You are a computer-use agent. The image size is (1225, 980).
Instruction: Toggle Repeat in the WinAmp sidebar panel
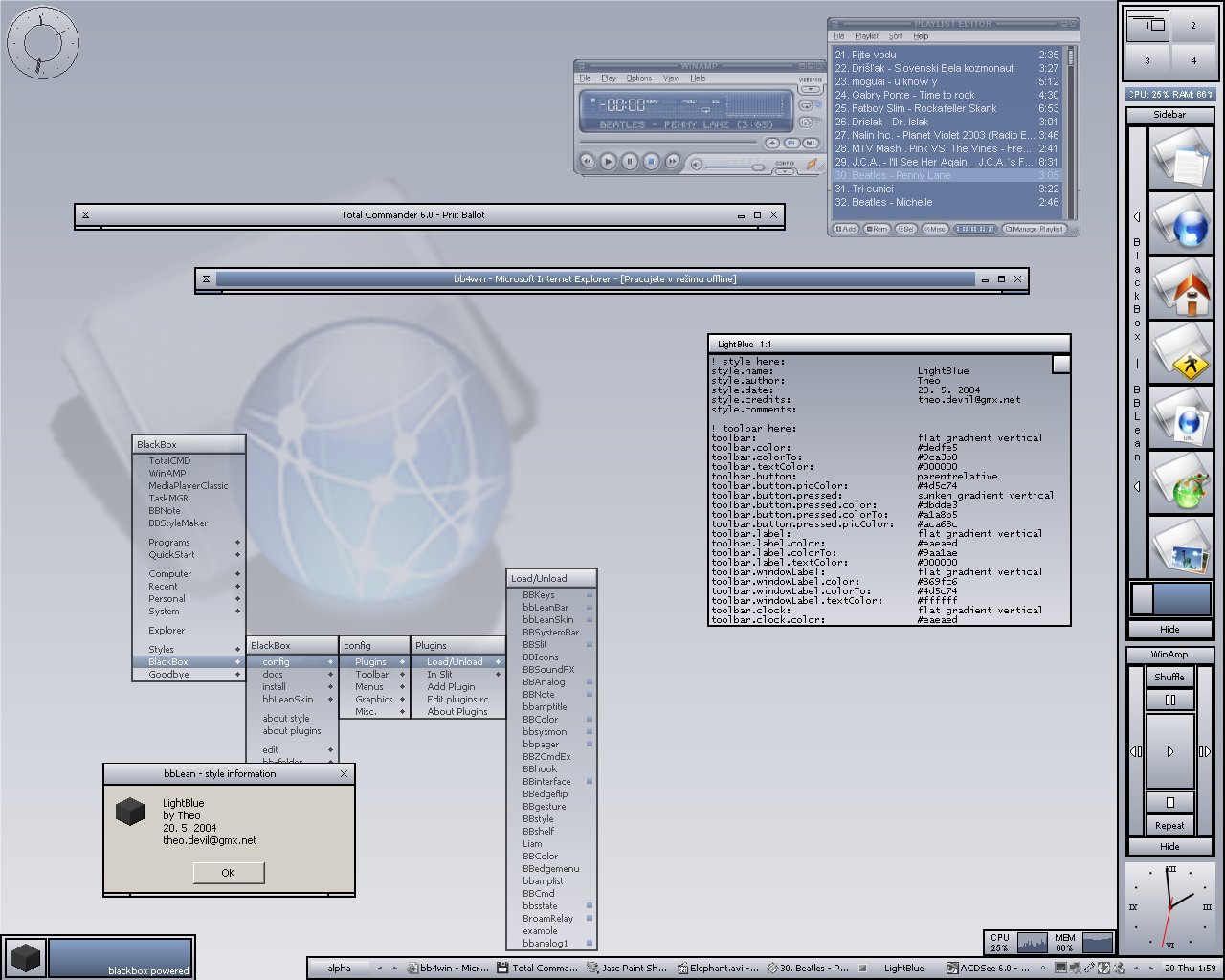click(x=1169, y=825)
